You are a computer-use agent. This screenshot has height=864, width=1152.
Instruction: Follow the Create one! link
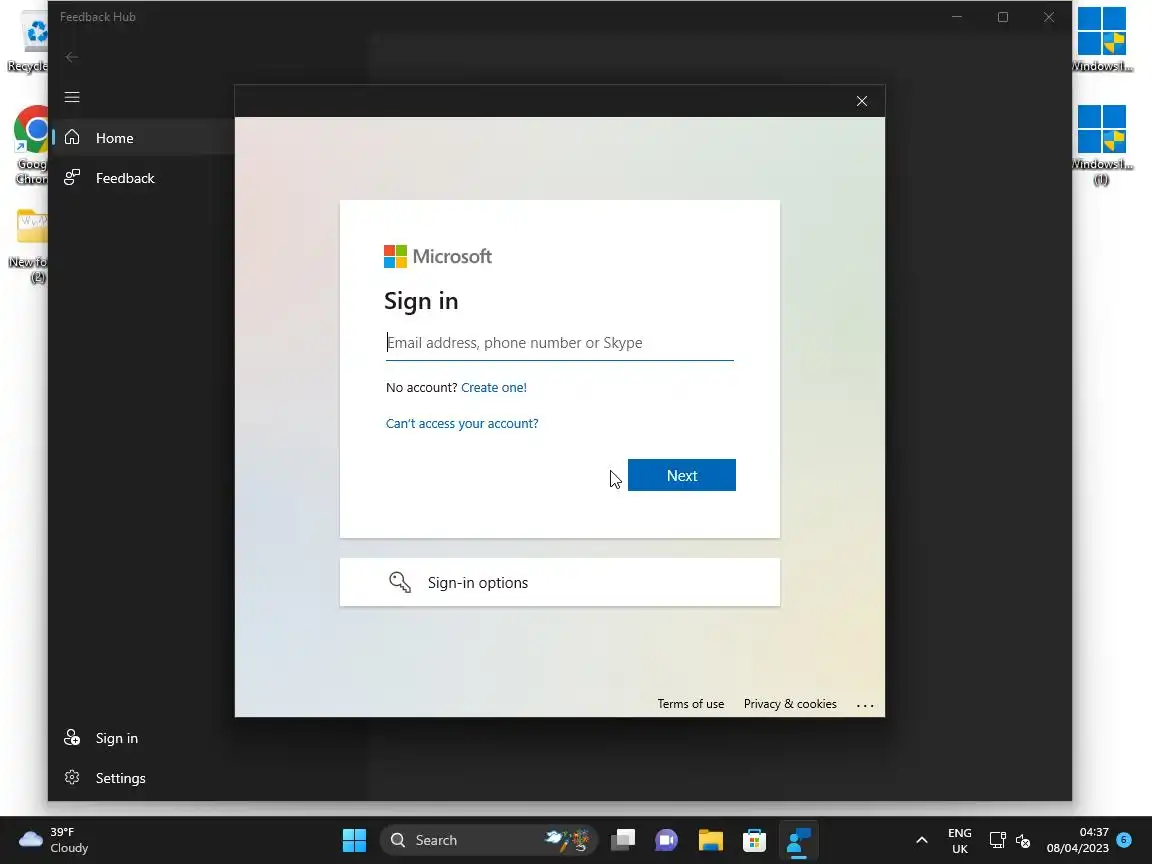494,387
